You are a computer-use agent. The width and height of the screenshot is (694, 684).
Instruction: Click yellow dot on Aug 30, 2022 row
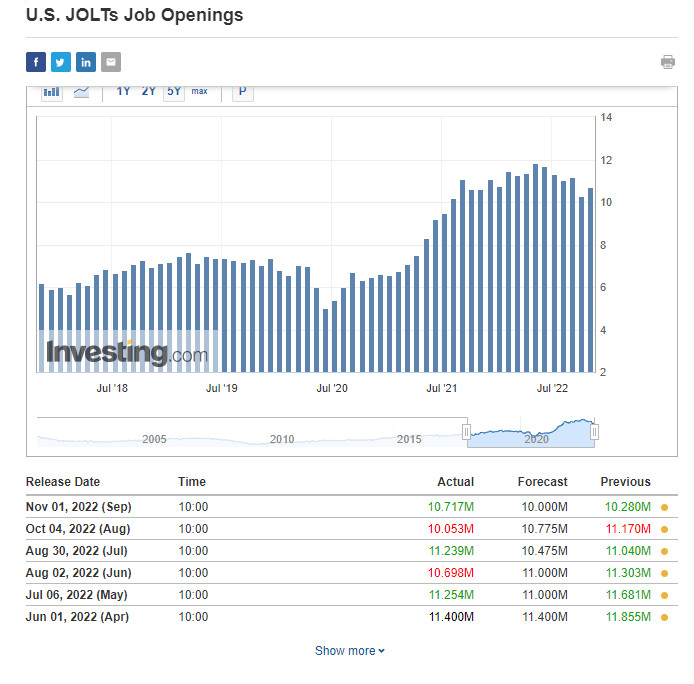[664, 551]
